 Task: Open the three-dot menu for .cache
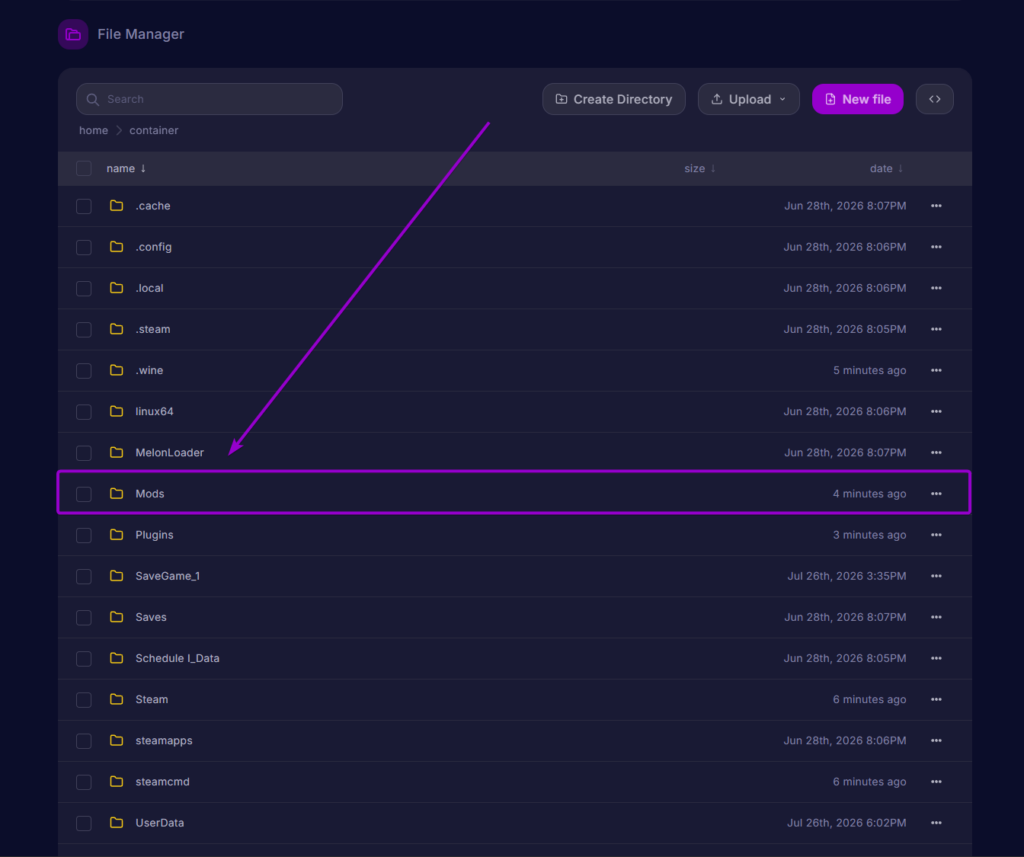tap(936, 206)
